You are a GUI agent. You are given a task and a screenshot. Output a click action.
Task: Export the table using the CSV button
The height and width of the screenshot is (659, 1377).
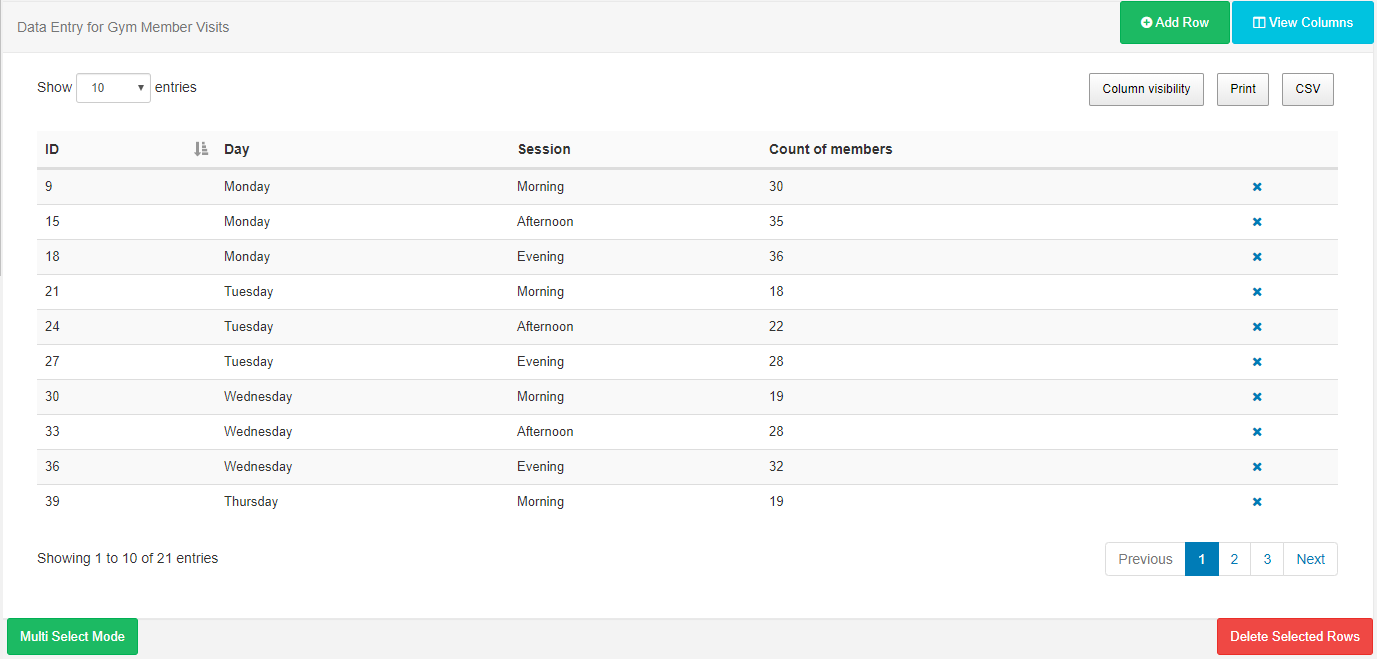1307,89
